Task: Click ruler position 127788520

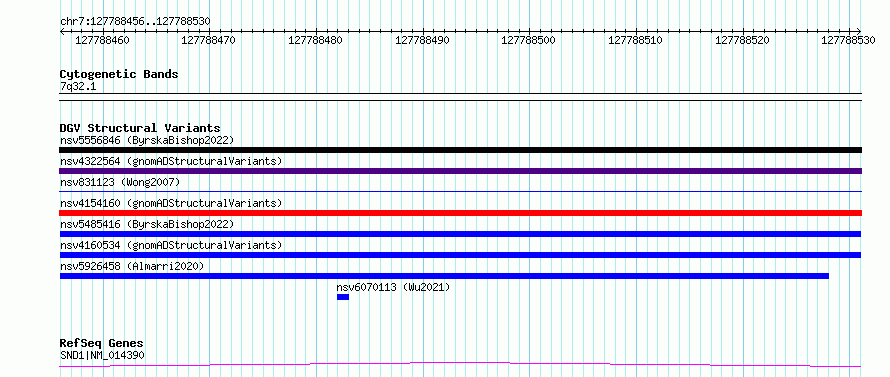Action: click(742, 40)
